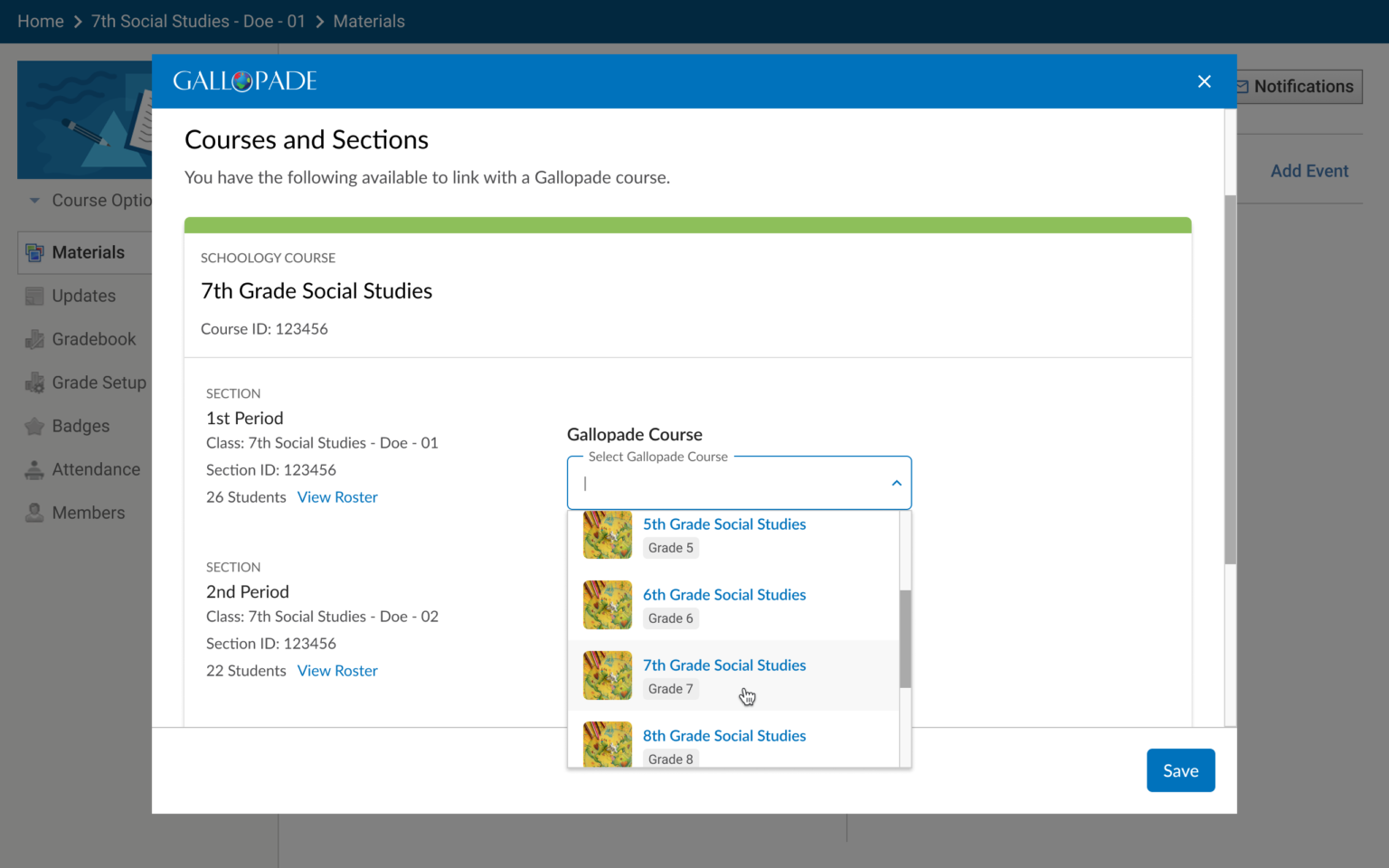Viewport: 1389px width, 868px height.
Task: Choose 7th Grade Social Studies option
Action: [x=733, y=675]
